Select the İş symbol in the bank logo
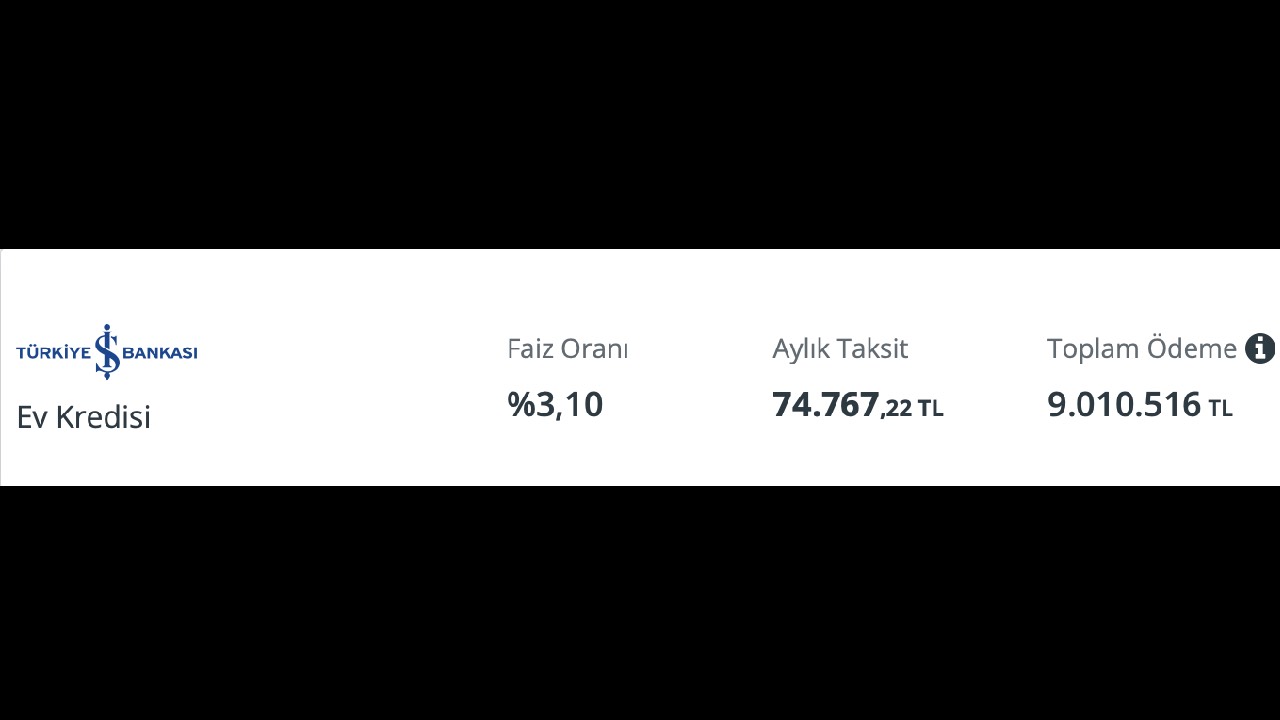 [107, 352]
